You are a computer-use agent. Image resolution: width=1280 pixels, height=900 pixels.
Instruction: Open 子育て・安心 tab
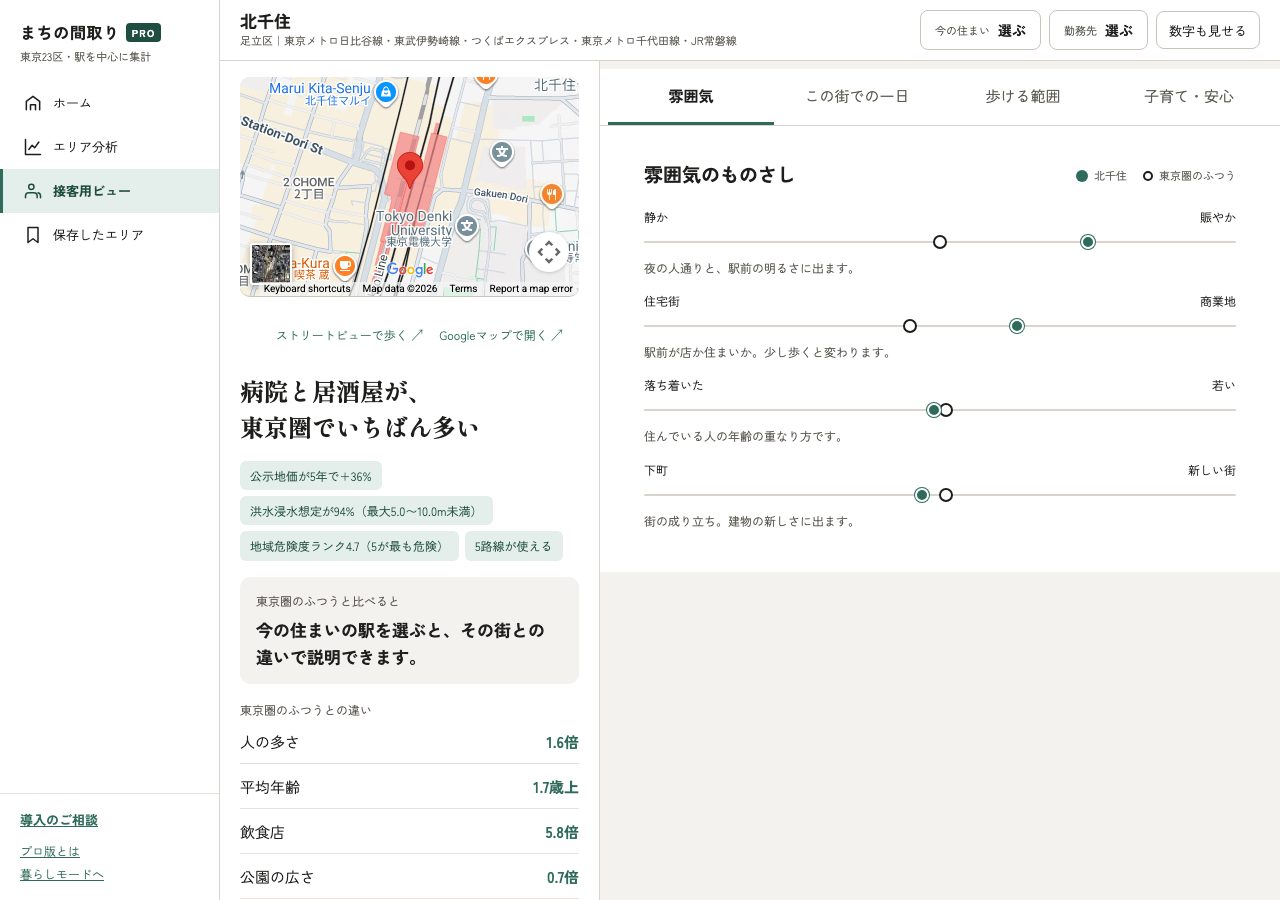1189,97
